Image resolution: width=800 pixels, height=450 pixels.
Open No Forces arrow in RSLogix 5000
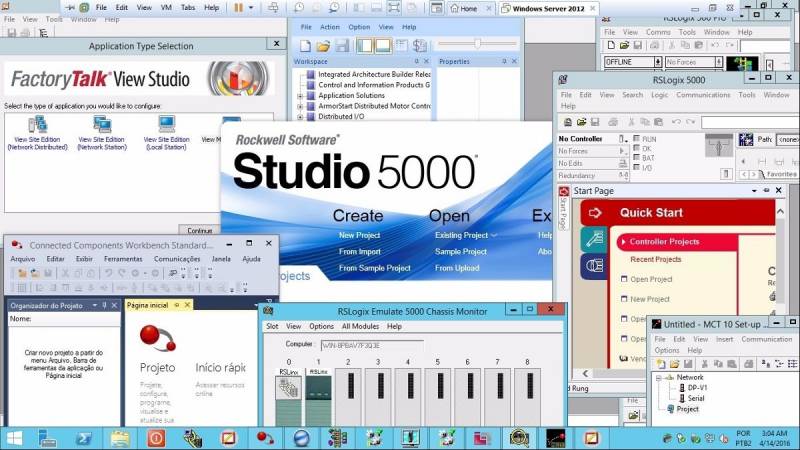coord(622,151)
